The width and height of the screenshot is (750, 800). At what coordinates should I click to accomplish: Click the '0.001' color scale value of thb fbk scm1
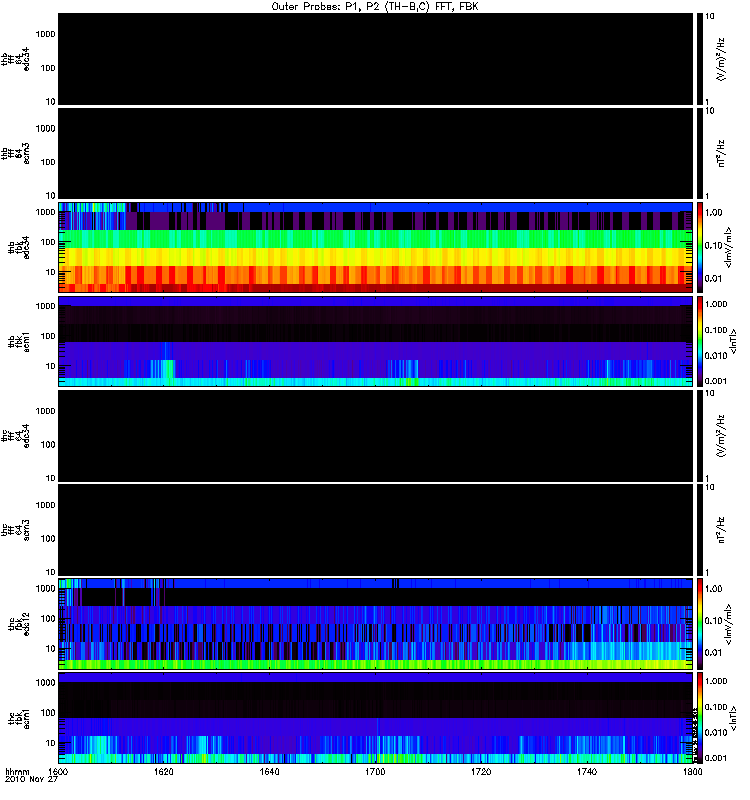coord(715,381)
